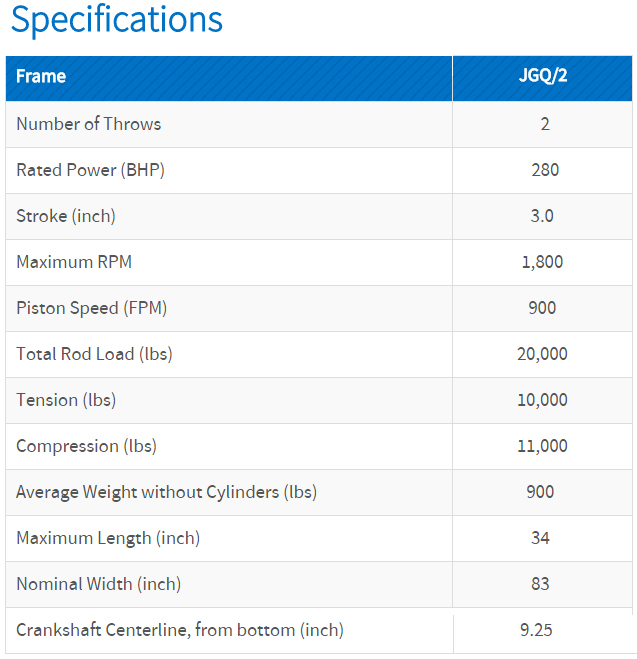Select the Total Rod Load (lbs) label
The height and width of the screenshot is (659, 637).
(102, 354)
